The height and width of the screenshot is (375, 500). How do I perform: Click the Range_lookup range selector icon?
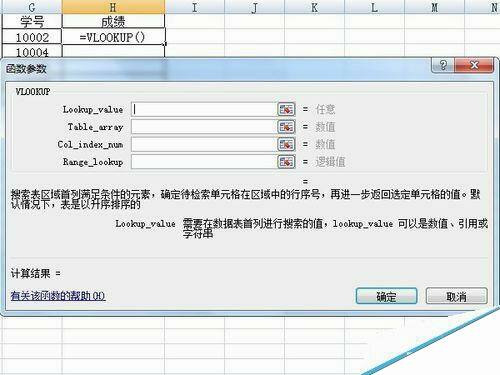click(x=286, y=162)
